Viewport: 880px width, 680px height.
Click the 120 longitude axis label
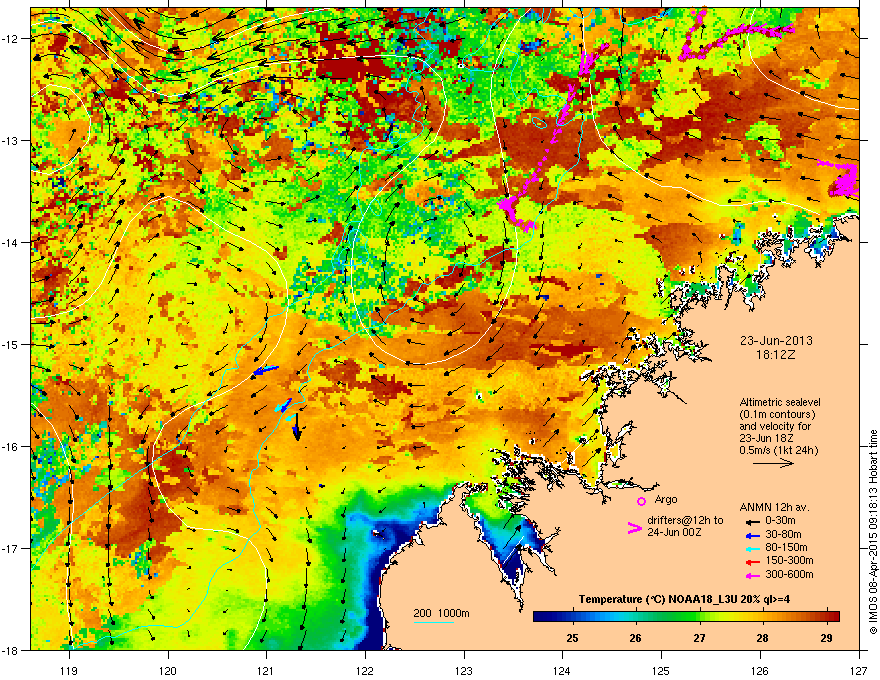pos(168,670)
